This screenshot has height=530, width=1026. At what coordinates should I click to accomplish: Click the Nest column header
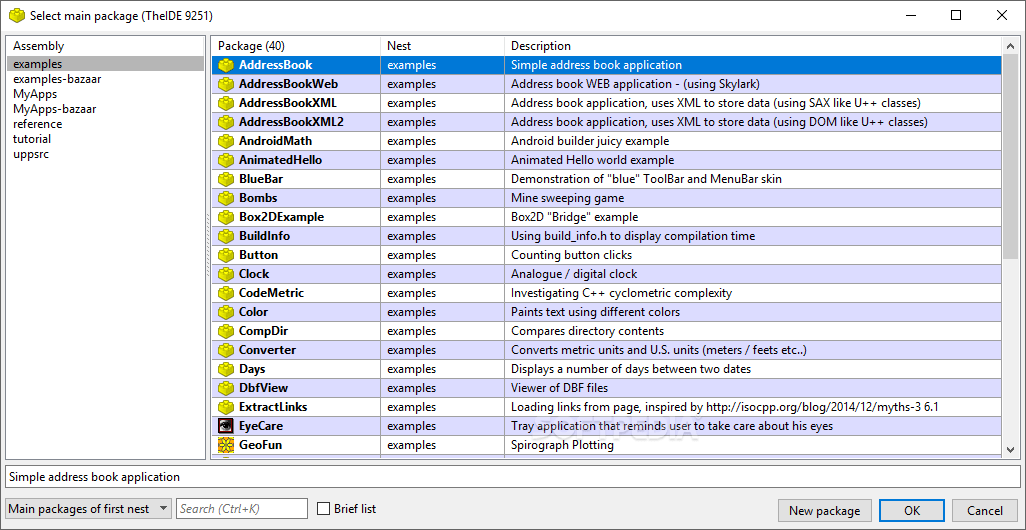[442, 46]
